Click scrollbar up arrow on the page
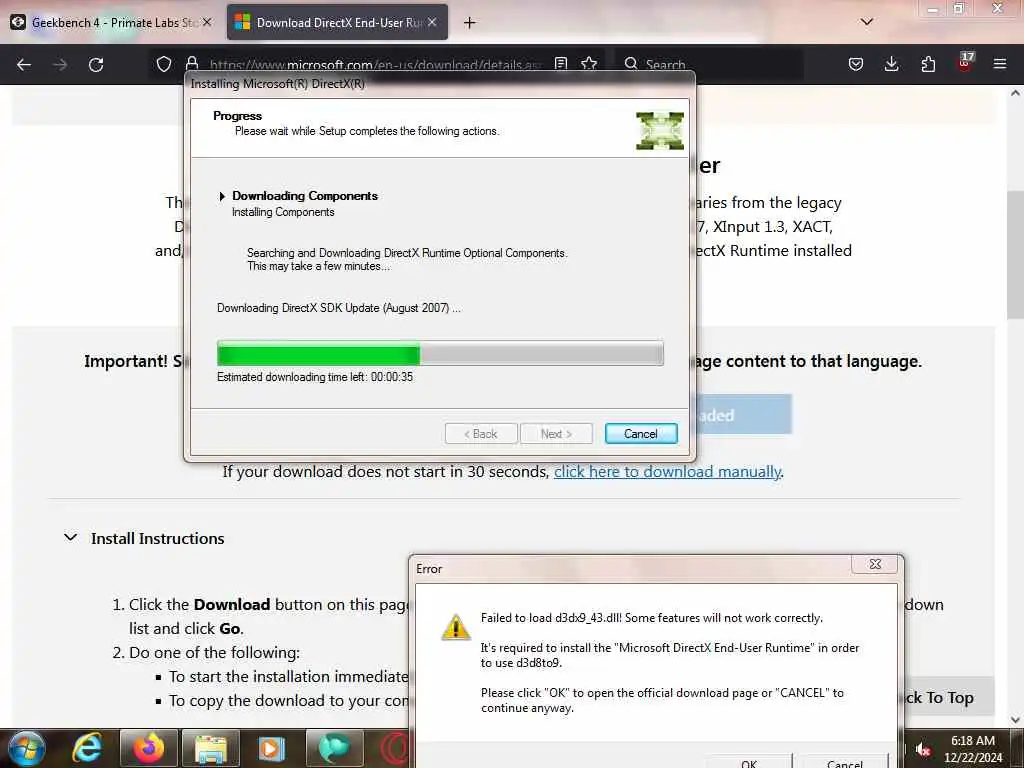The width and height of the screenshot is (1024, 768). coord(1015,93)
